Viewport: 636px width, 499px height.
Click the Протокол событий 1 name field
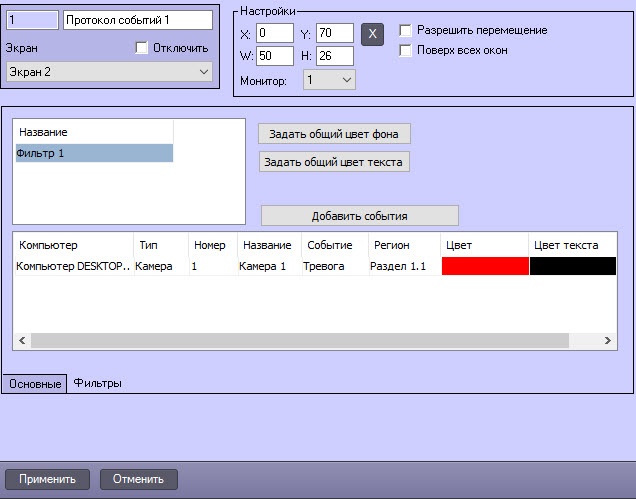[x=138, y=20]
